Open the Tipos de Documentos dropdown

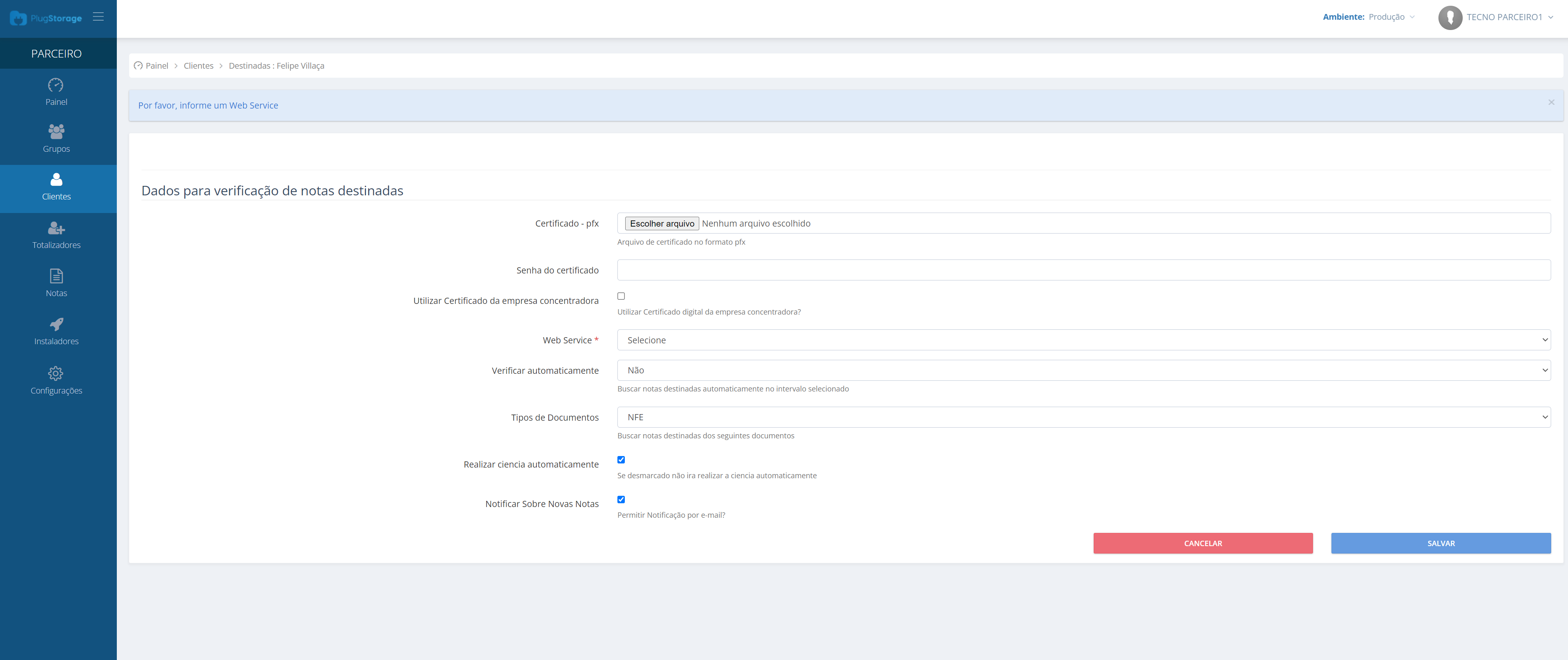[x=1083, y=417]
